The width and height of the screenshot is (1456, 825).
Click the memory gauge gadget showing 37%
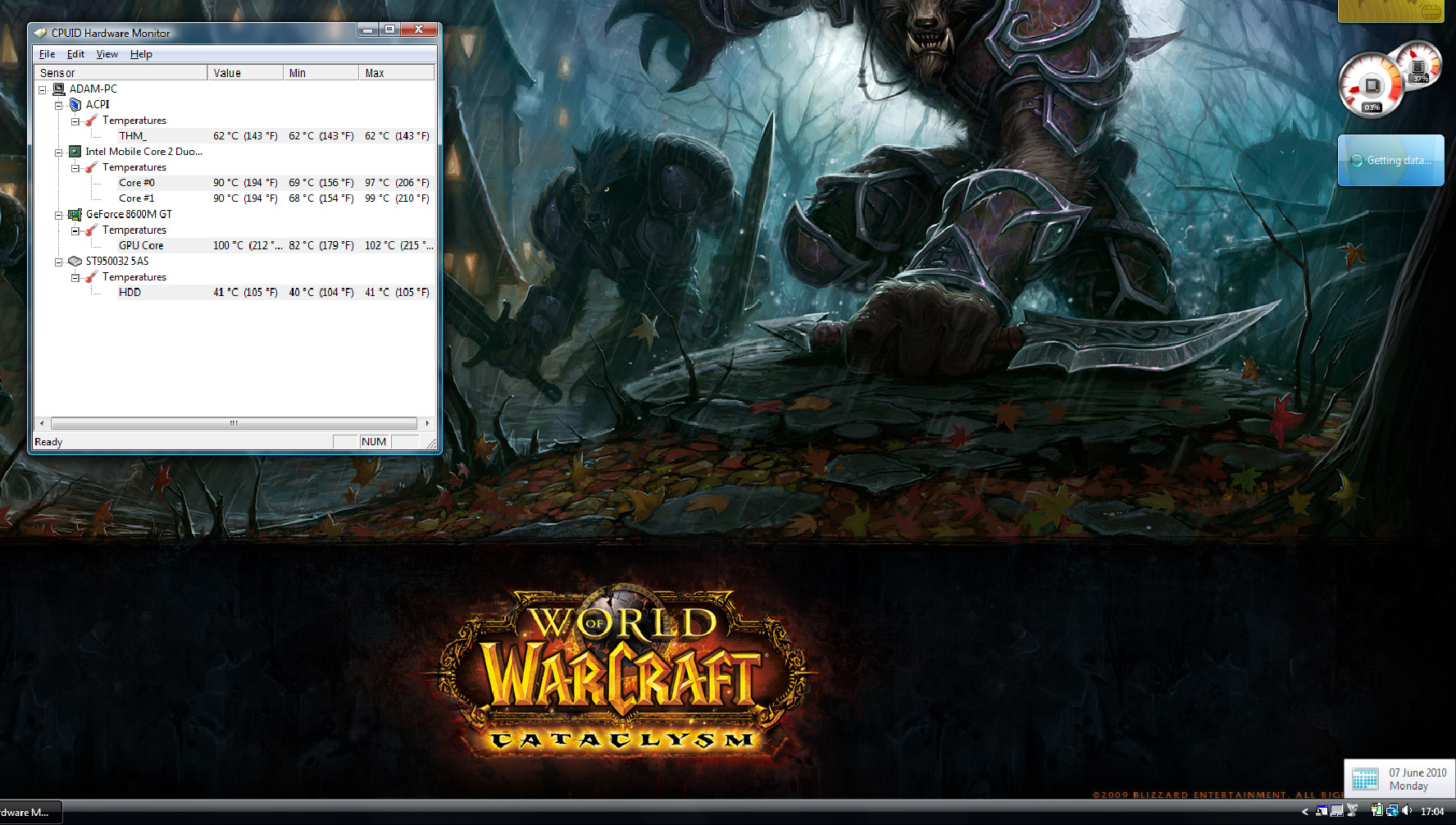pyautogui.click(x=1420, y=63)
